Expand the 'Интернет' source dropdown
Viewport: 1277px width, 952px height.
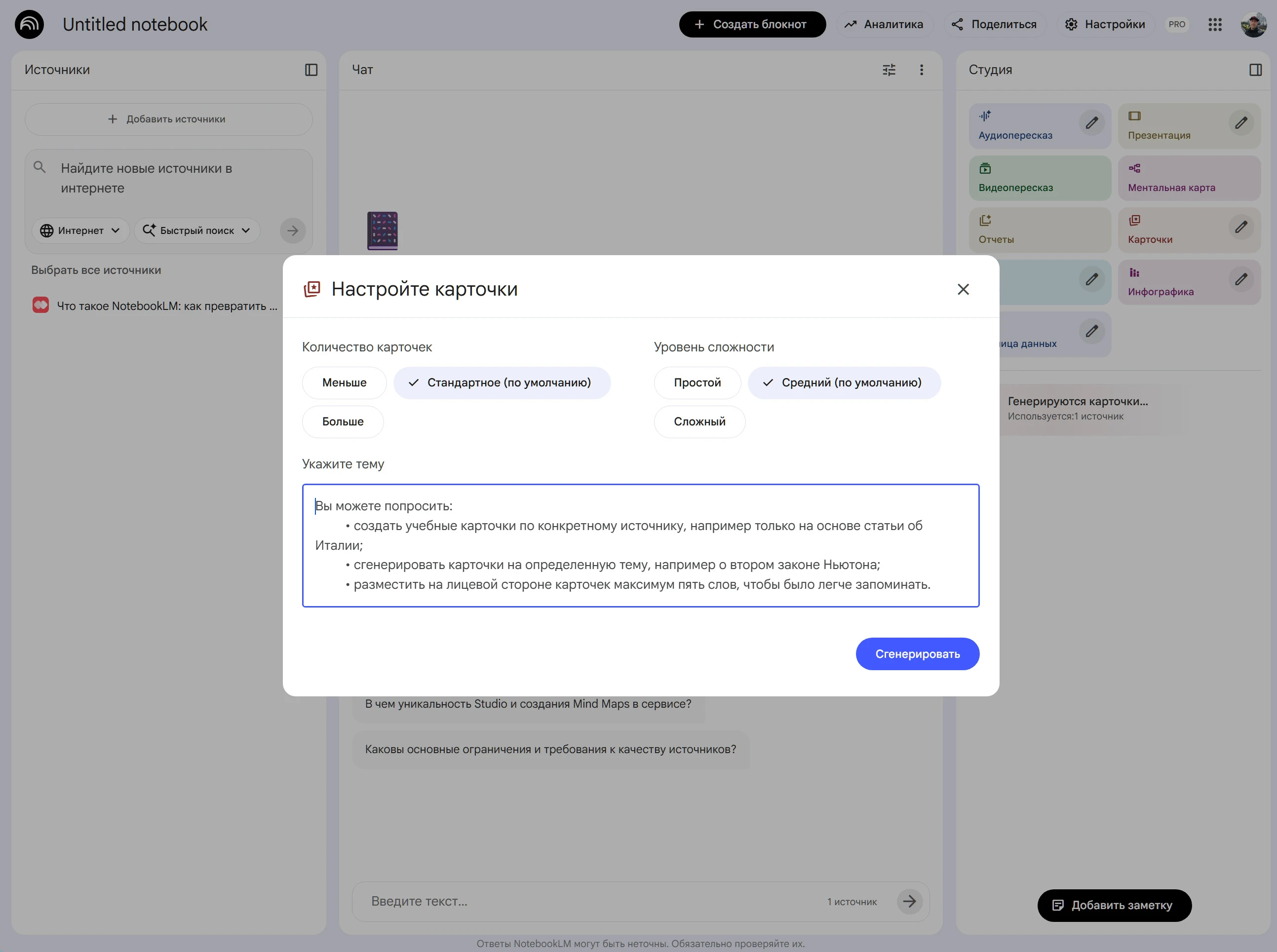pyautogui.click(x=80, y=230)
